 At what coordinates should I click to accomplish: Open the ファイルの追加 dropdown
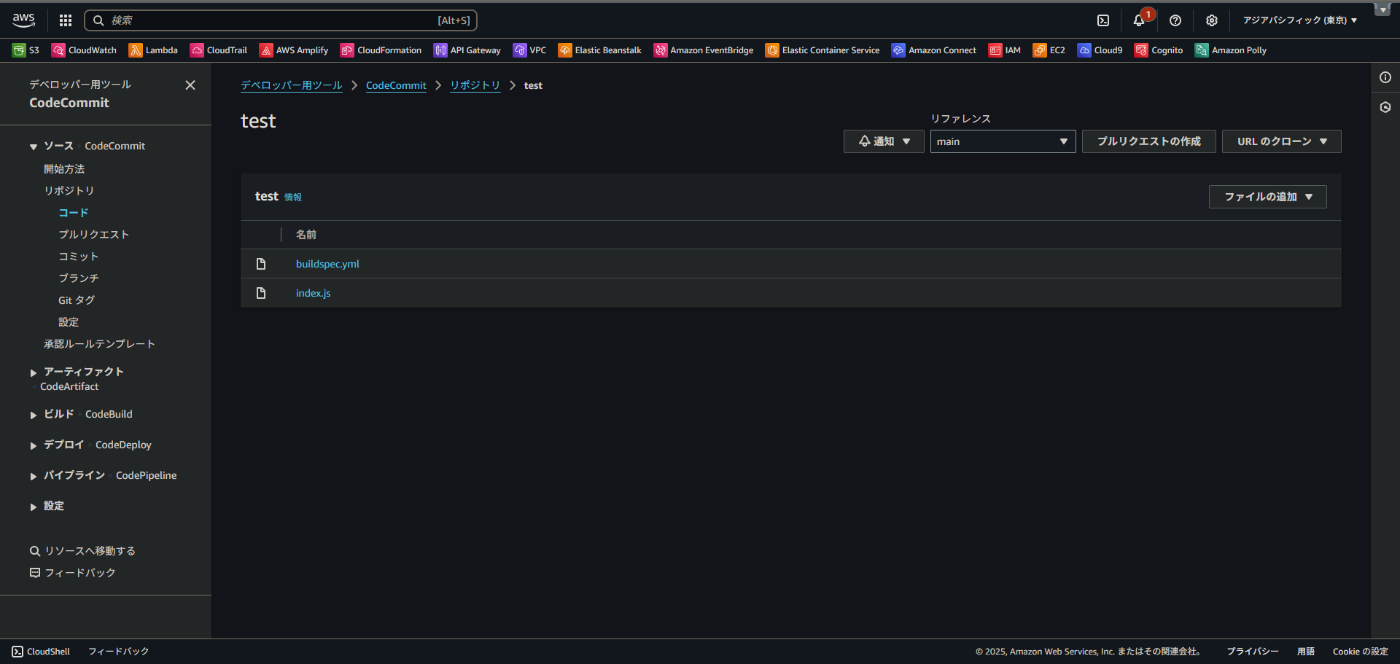[x=1268, y=197]
